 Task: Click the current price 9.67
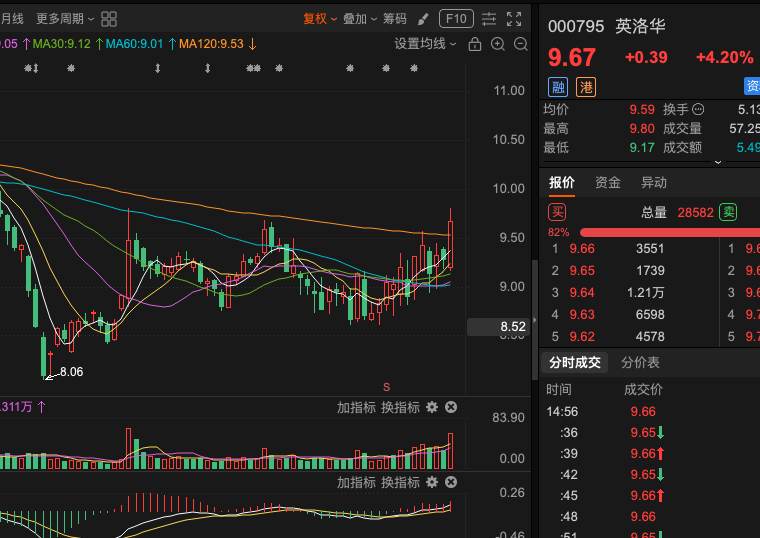coord(571,58)
